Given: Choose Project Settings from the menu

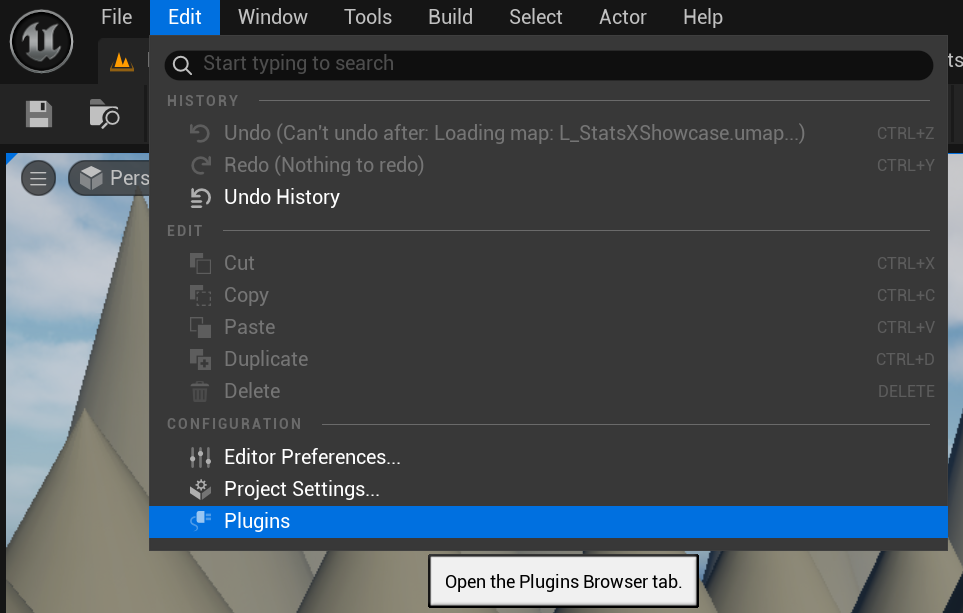Looking at the screenshot, I should (301, 489).
